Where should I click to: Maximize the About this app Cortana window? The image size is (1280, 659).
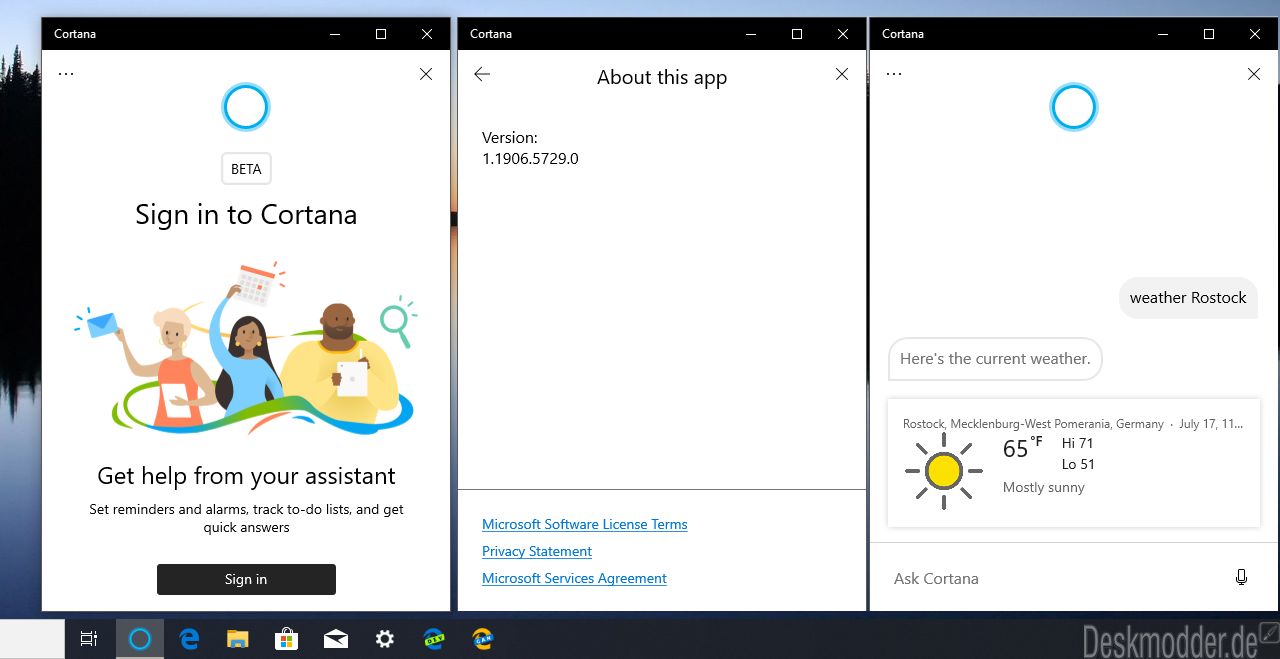pyautogui.click(x=797, y=34)
